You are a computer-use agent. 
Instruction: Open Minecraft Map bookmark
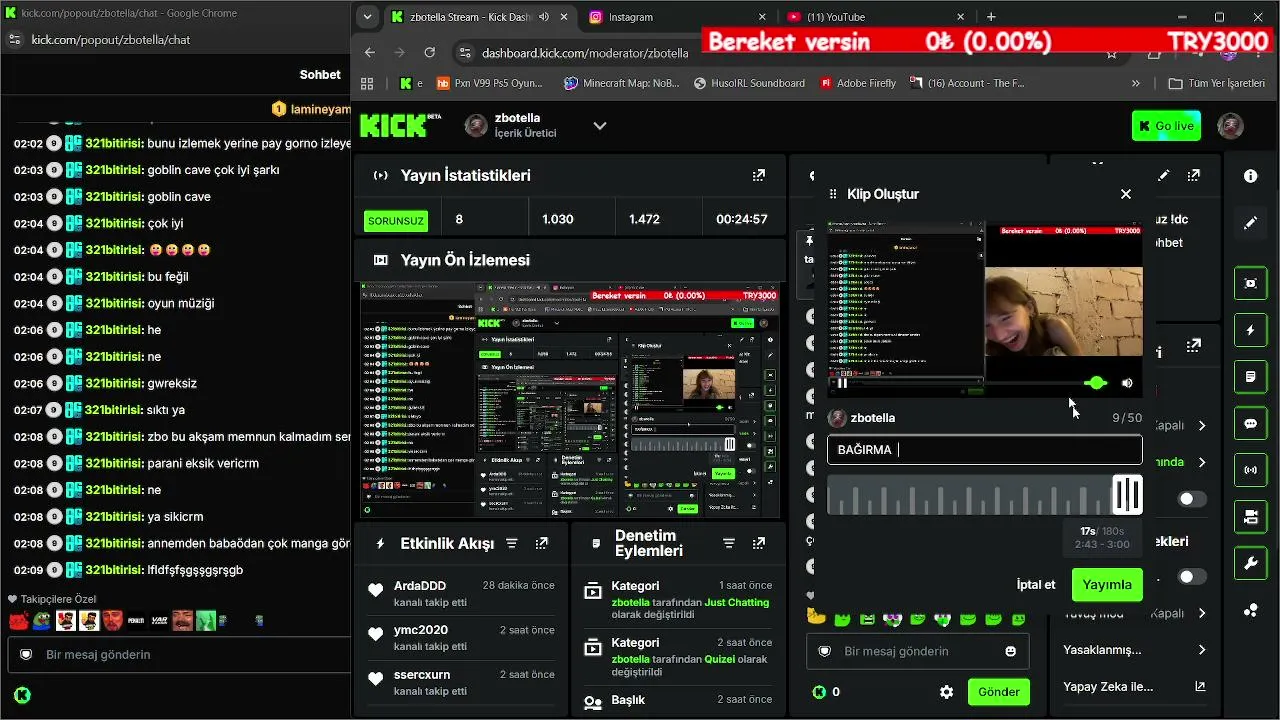[621, 83]
